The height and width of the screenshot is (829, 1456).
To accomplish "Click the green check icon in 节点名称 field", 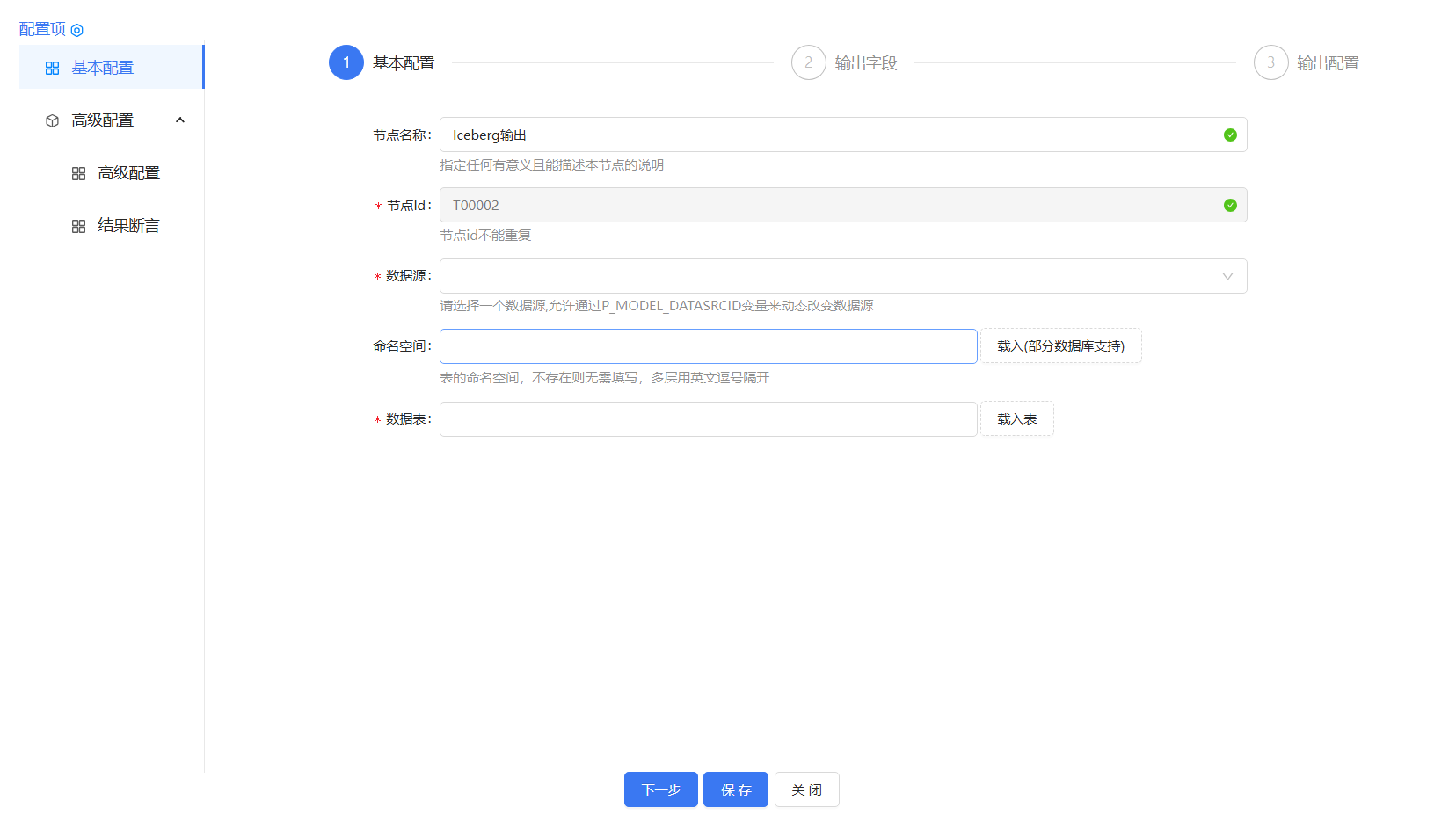I will 1229,135.
